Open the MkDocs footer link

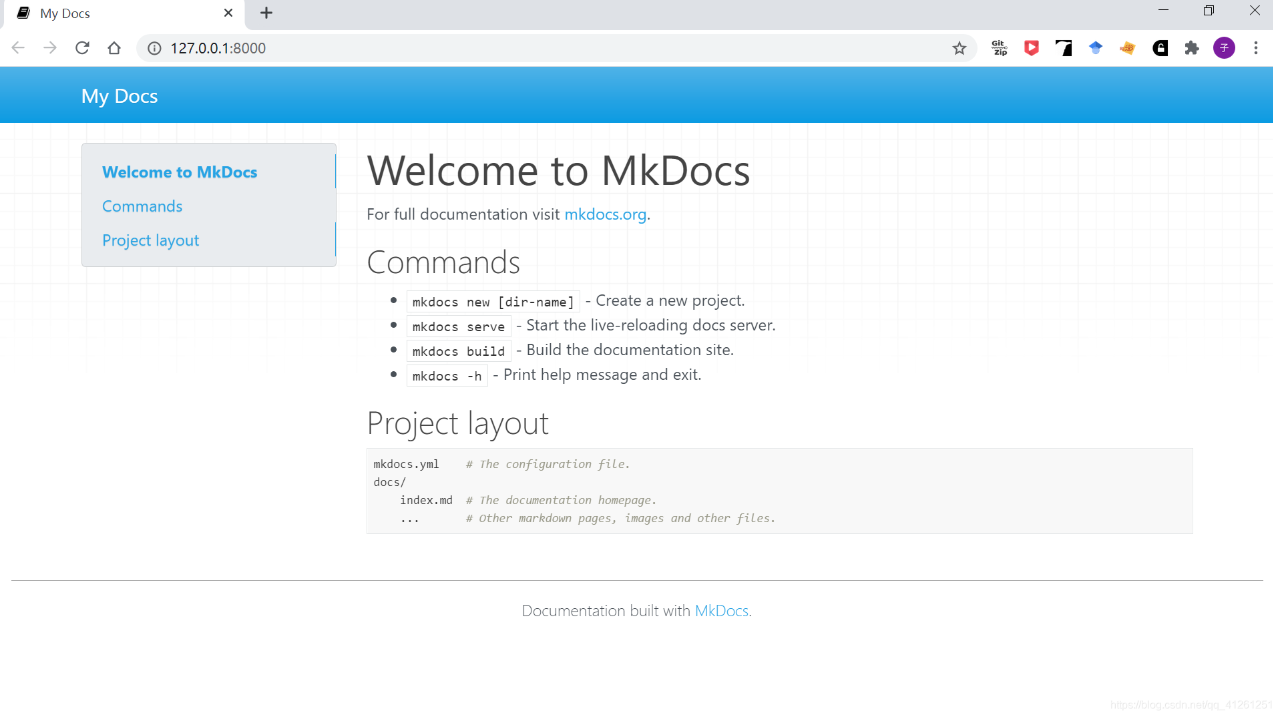pyautogui.click(x=721, y=610)
